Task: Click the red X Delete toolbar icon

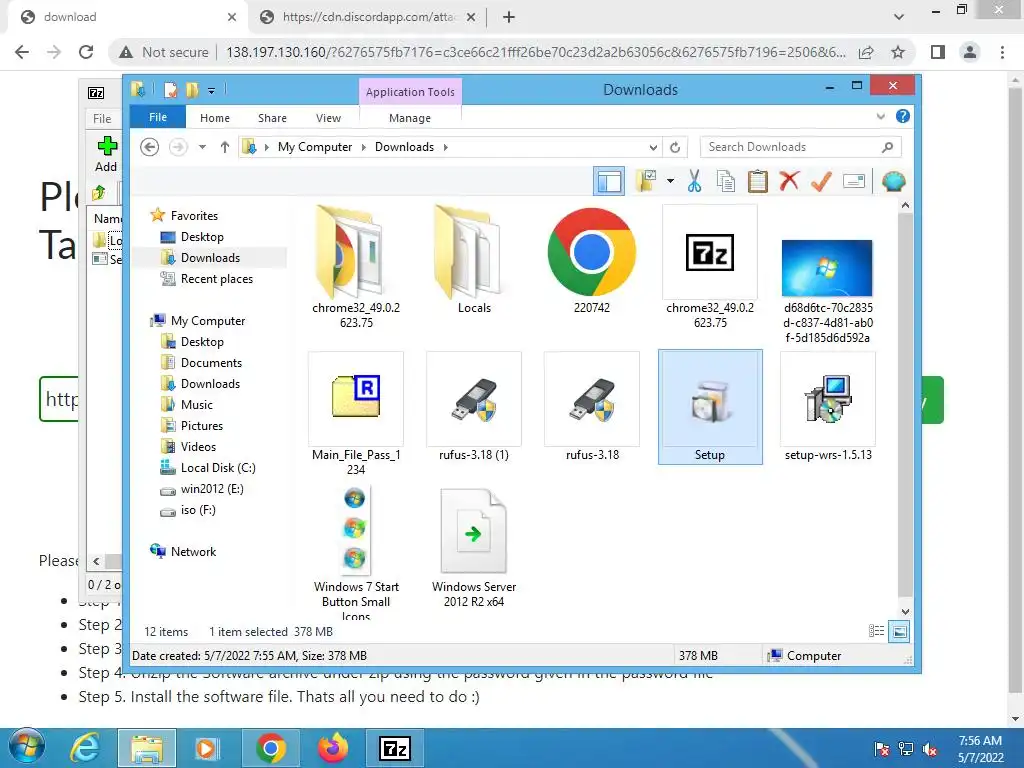Action: pyautogui.click(x=789, y=180)
